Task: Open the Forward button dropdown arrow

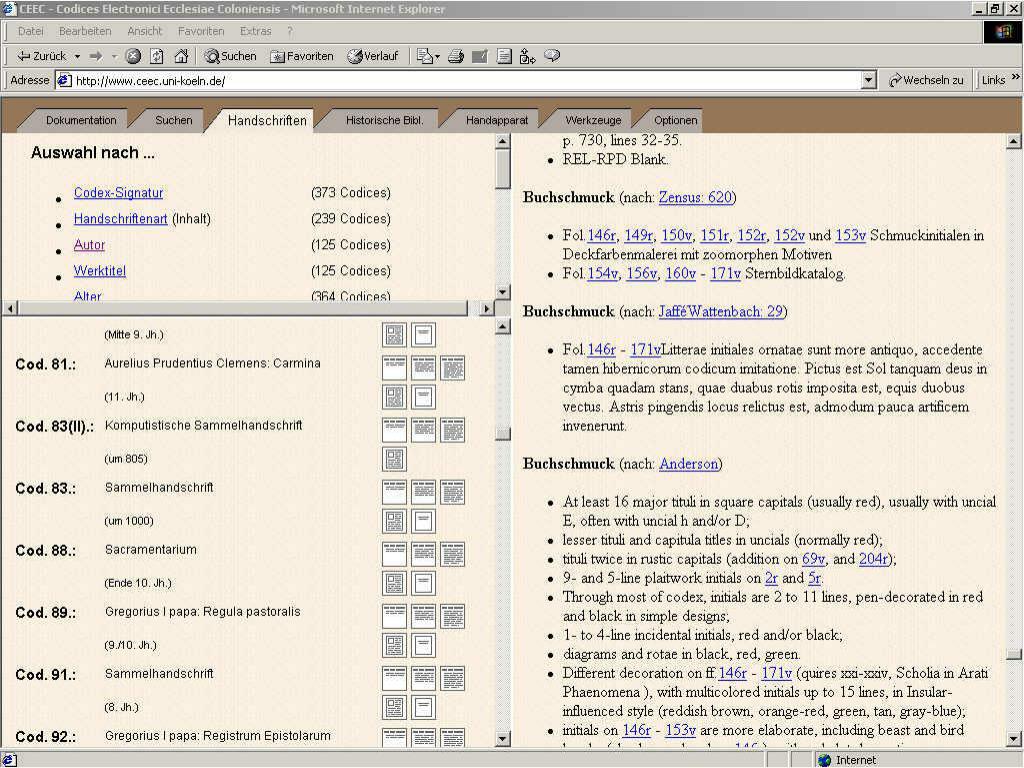Action: pos(114,56)
